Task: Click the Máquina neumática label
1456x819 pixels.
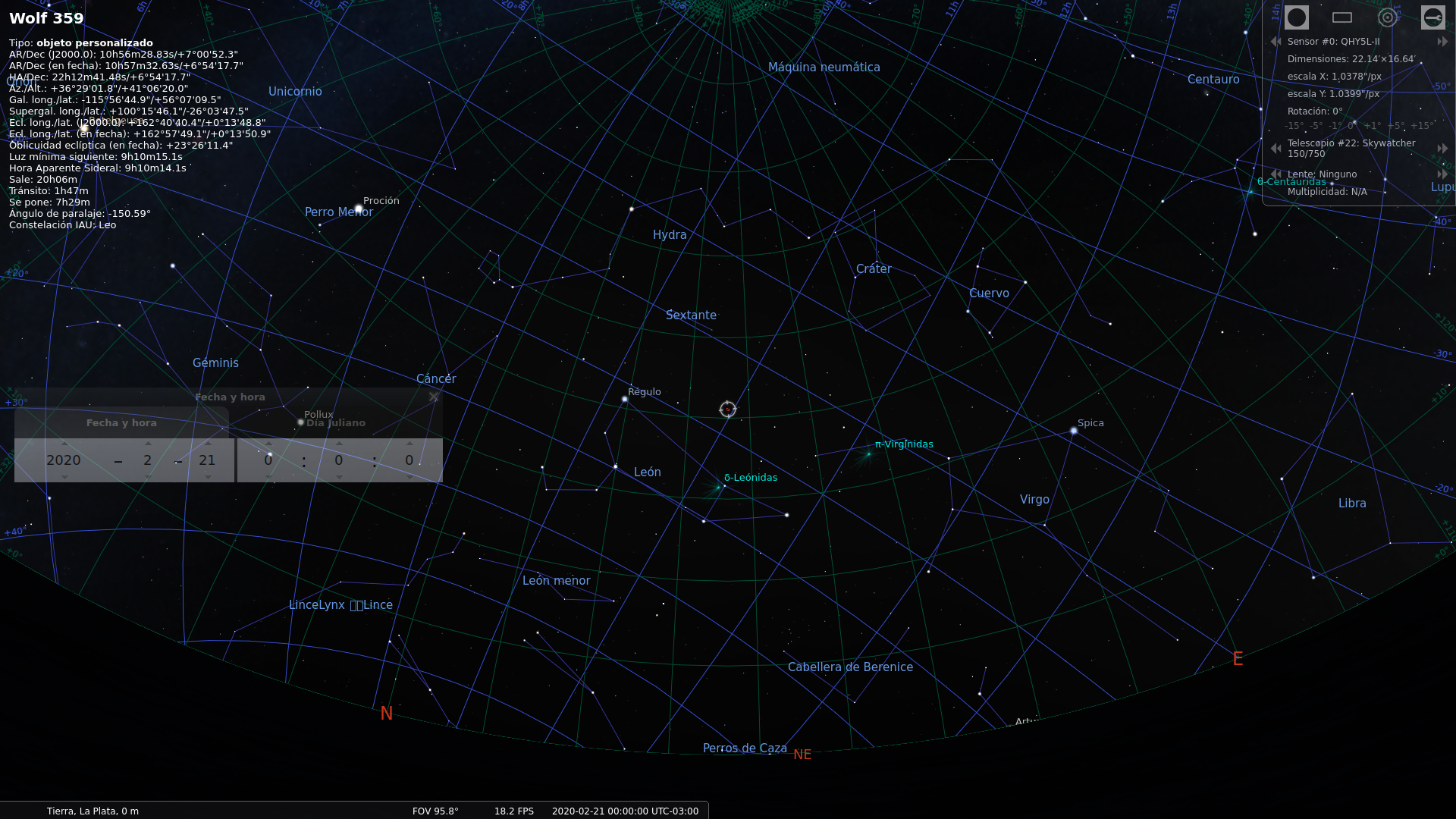Action: coord(824,67)
